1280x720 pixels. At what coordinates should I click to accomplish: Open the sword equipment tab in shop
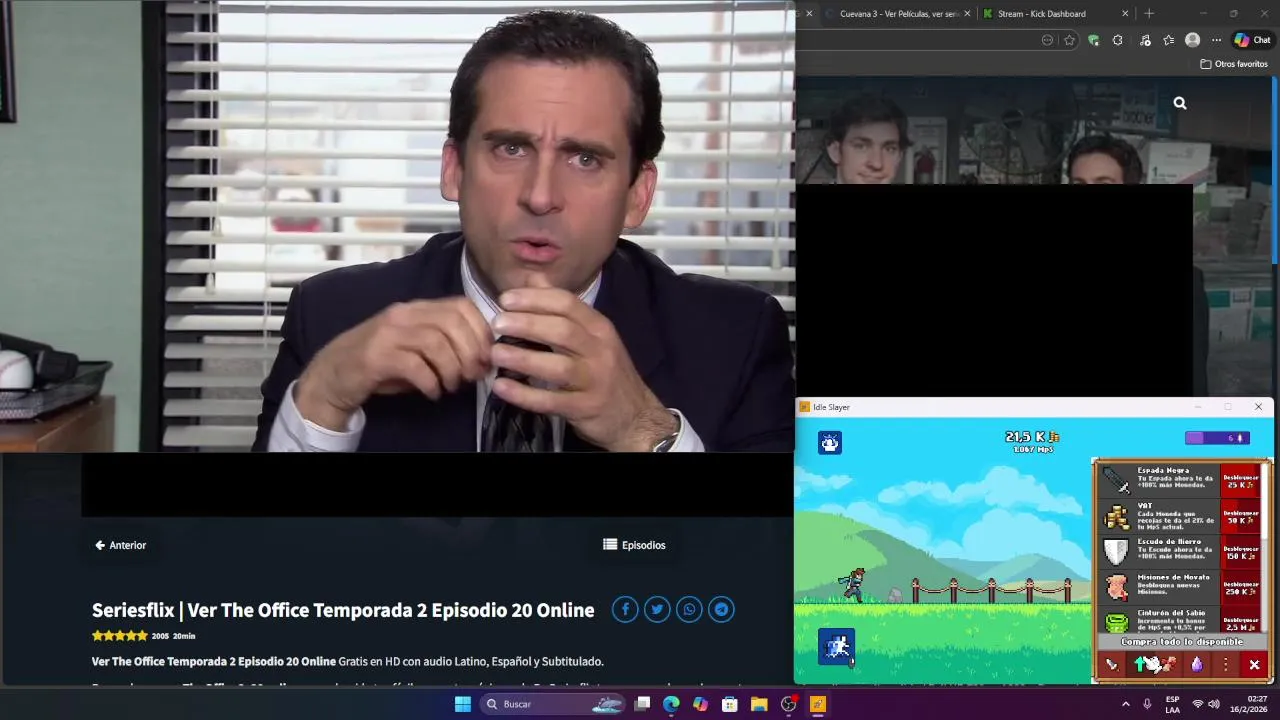(1111, 665)
